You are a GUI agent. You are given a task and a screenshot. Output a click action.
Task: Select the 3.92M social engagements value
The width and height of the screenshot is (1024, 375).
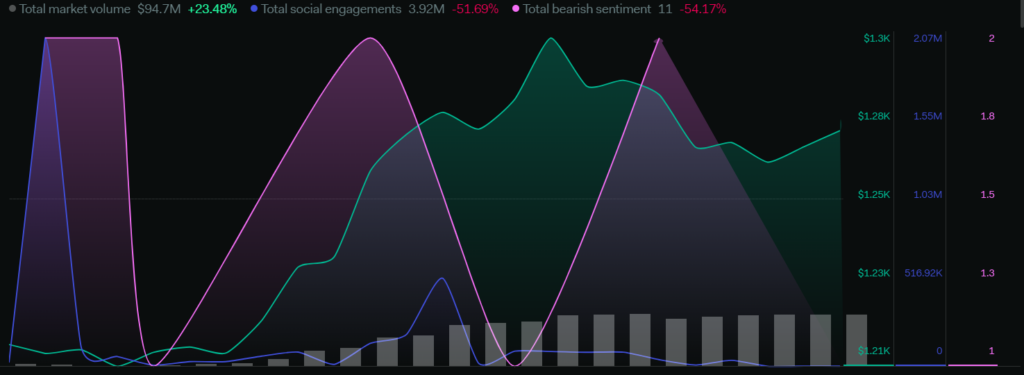pyautogui.click(x=426, y=9)
